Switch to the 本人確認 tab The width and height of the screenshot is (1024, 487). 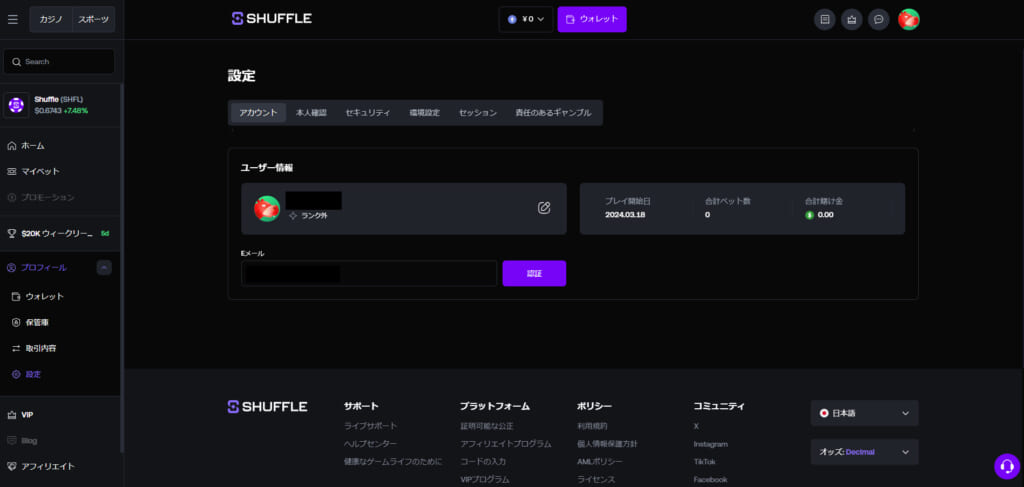[311, 112]
